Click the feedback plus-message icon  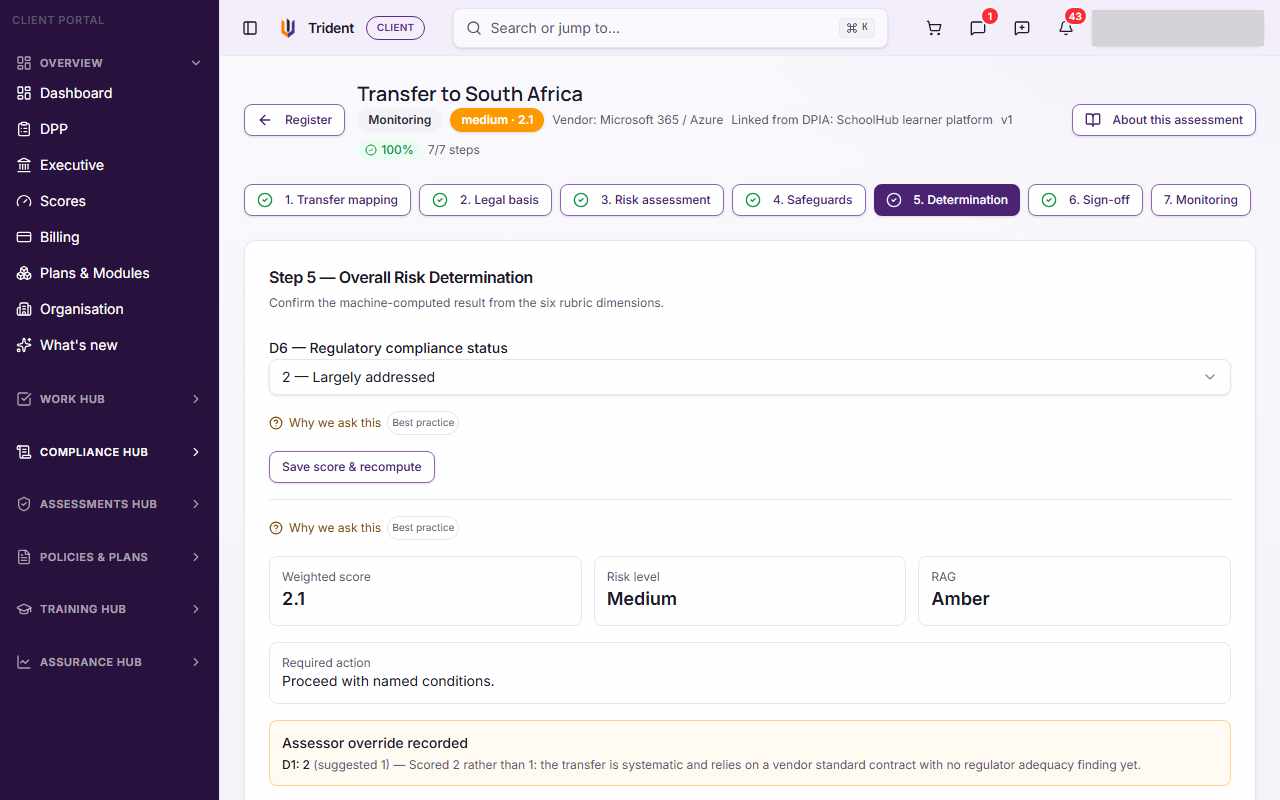tap(1022, 28)
